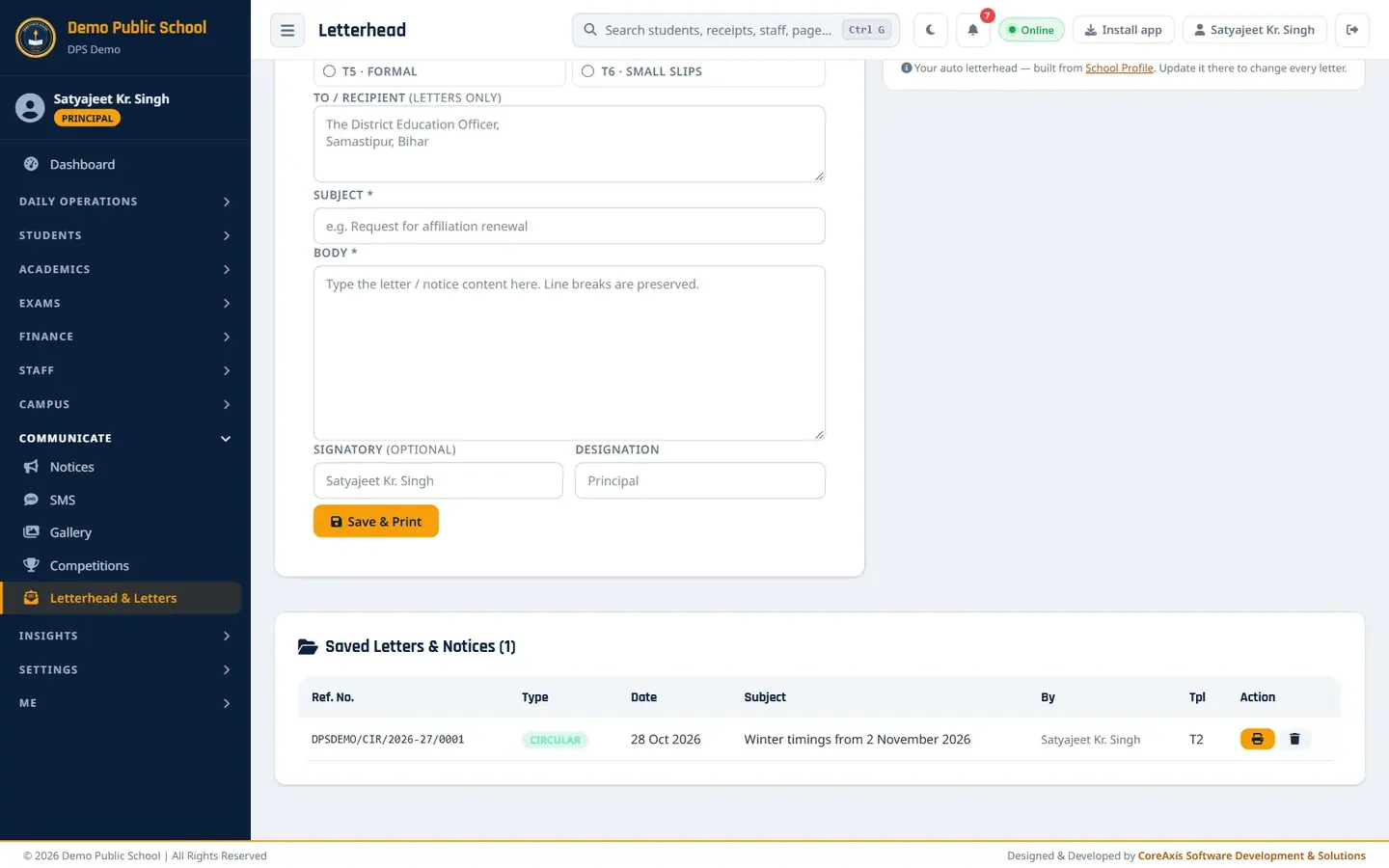Expand the Daily Operations section
The image size is (1389, 868).
[125, 202]
